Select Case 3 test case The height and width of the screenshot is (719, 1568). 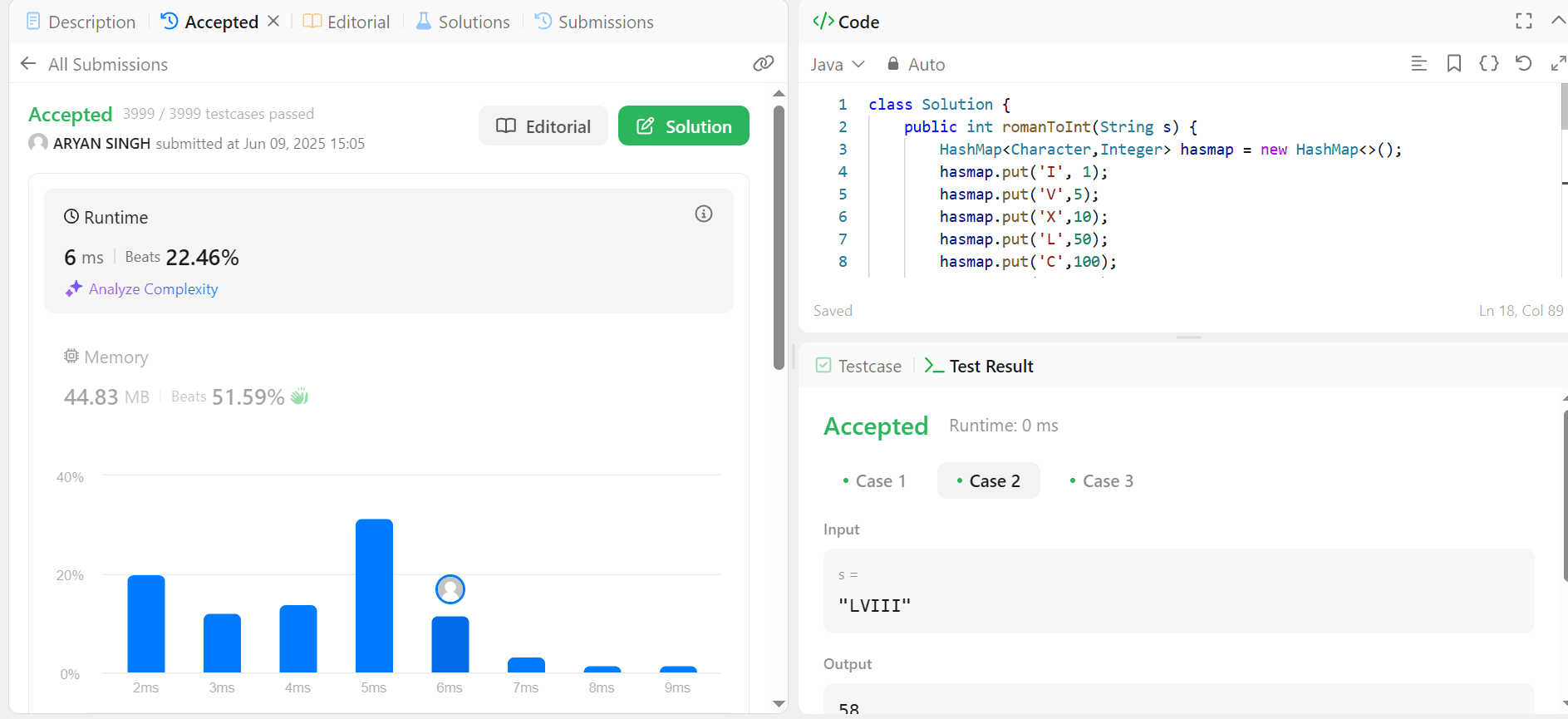click(x=1102, y=481)
